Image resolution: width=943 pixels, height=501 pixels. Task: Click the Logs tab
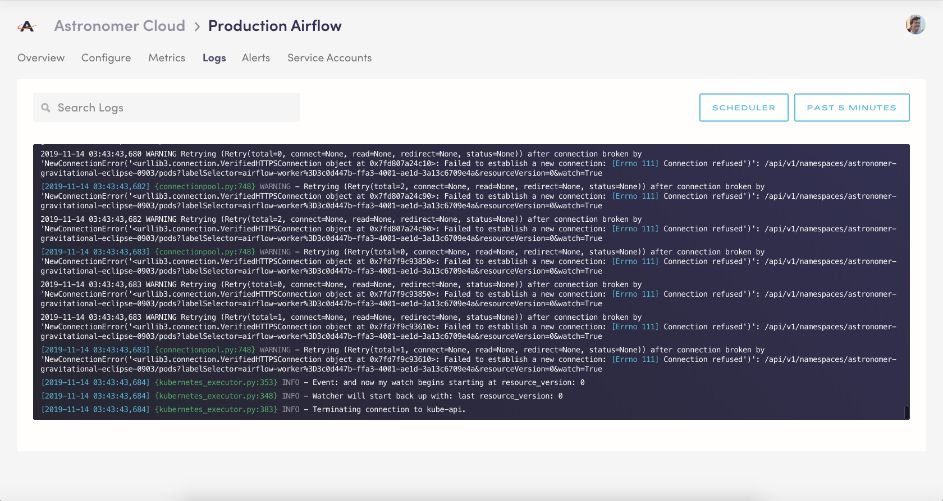click(214, 58)
